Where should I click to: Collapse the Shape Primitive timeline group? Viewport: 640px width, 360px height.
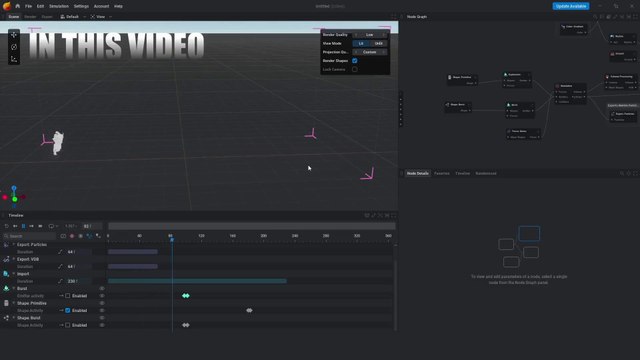[13, 303]
